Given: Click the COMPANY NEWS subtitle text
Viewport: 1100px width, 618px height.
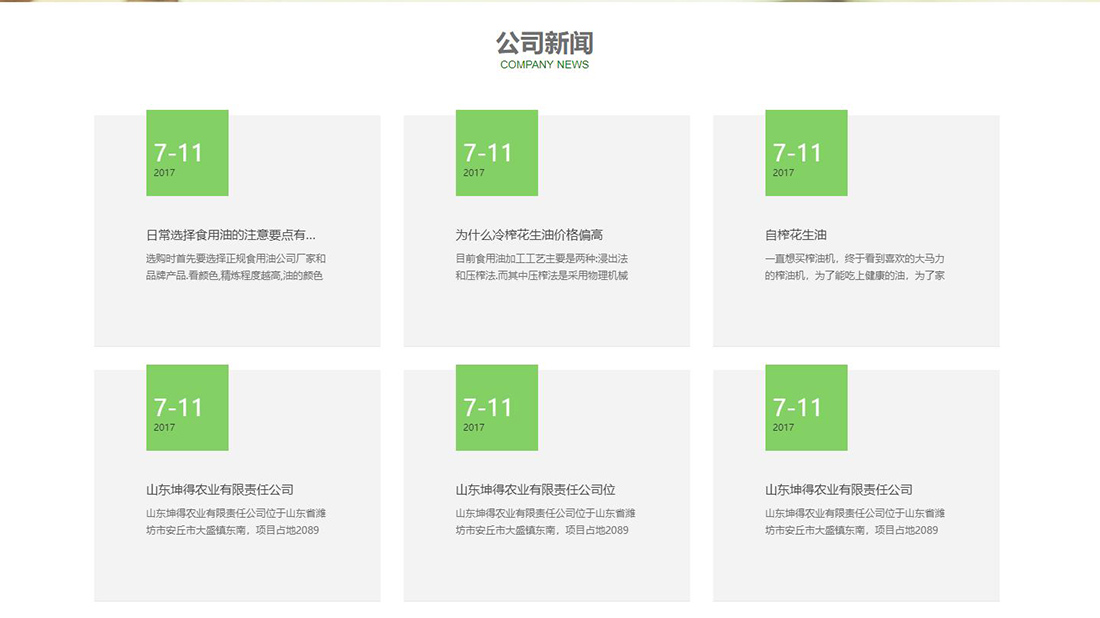Looking at the screenshot, I should tap(545, 64).
